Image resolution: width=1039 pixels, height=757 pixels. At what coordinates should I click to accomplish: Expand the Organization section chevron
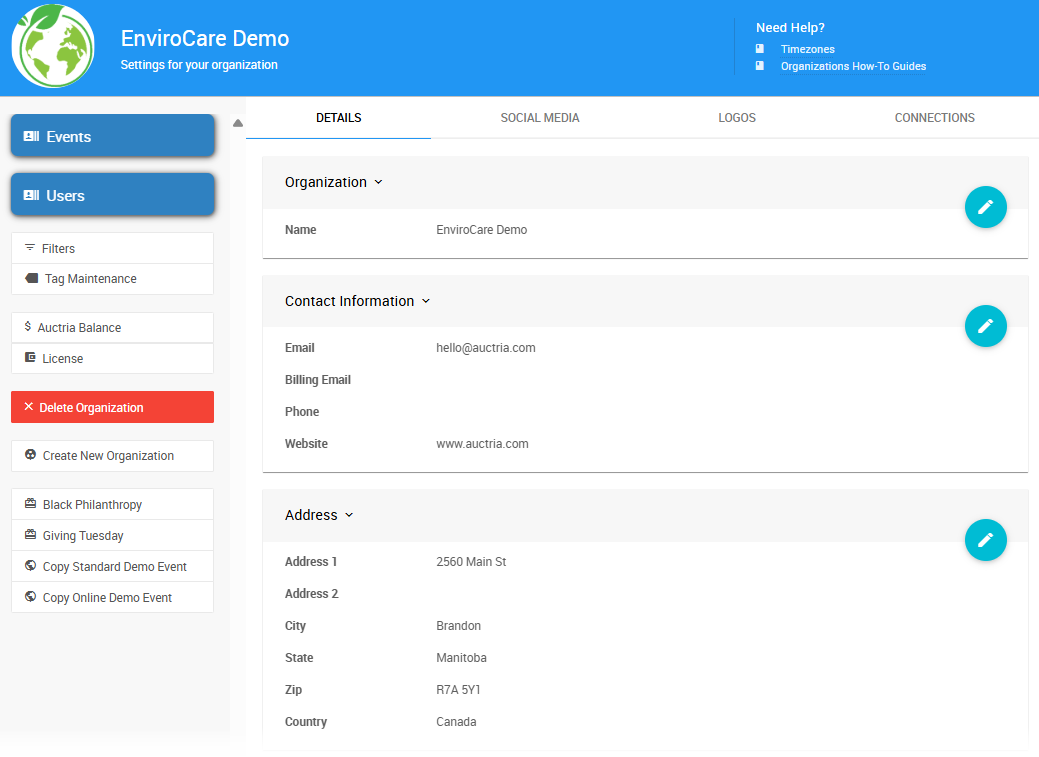coord(378,182)
